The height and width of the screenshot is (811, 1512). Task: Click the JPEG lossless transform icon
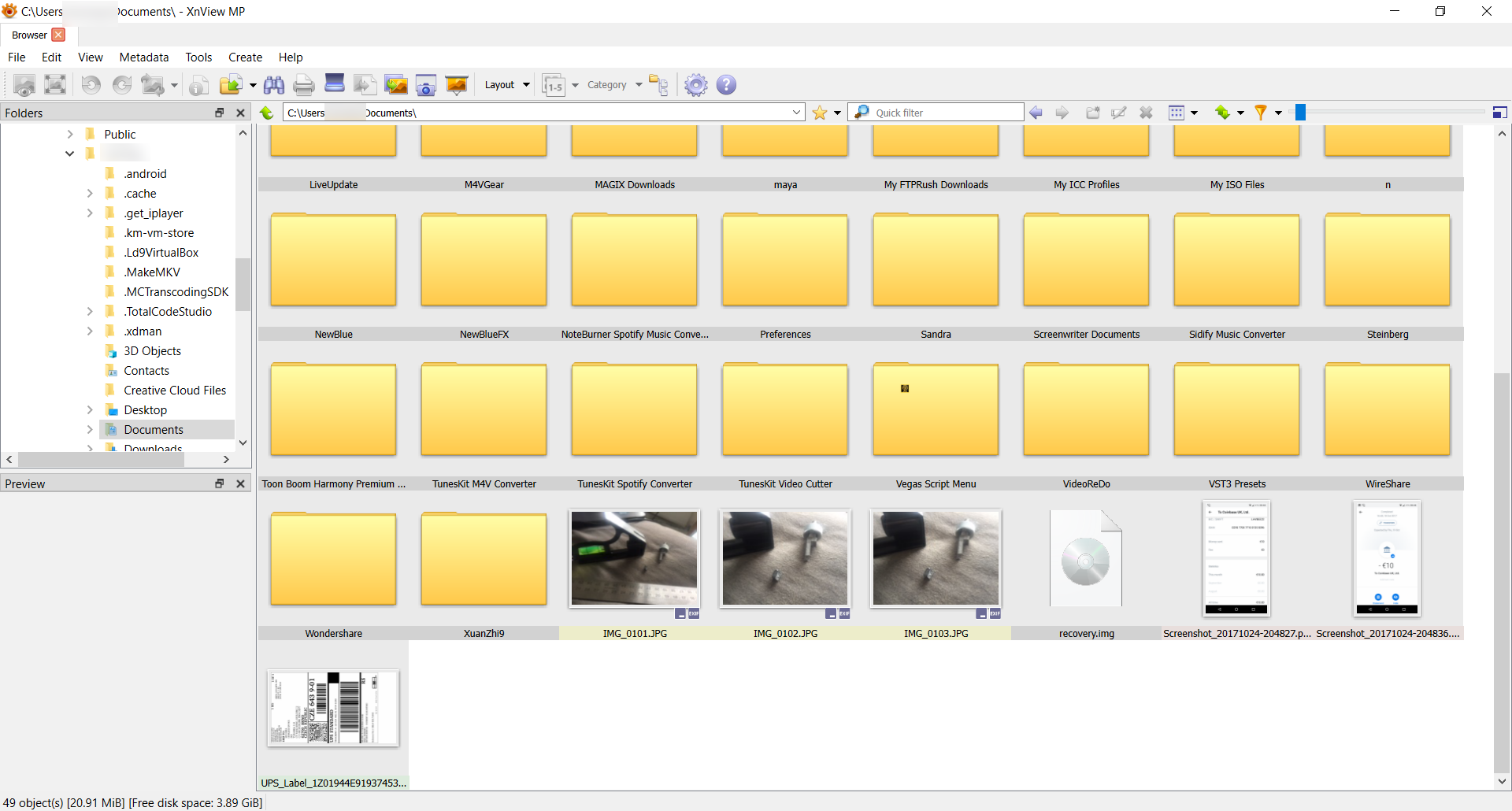pos(153,85)
